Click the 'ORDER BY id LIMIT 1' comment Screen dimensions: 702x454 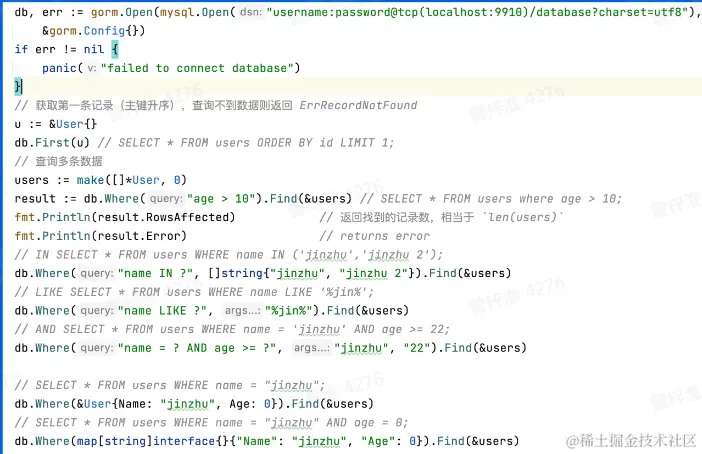[x=325, y=142]
